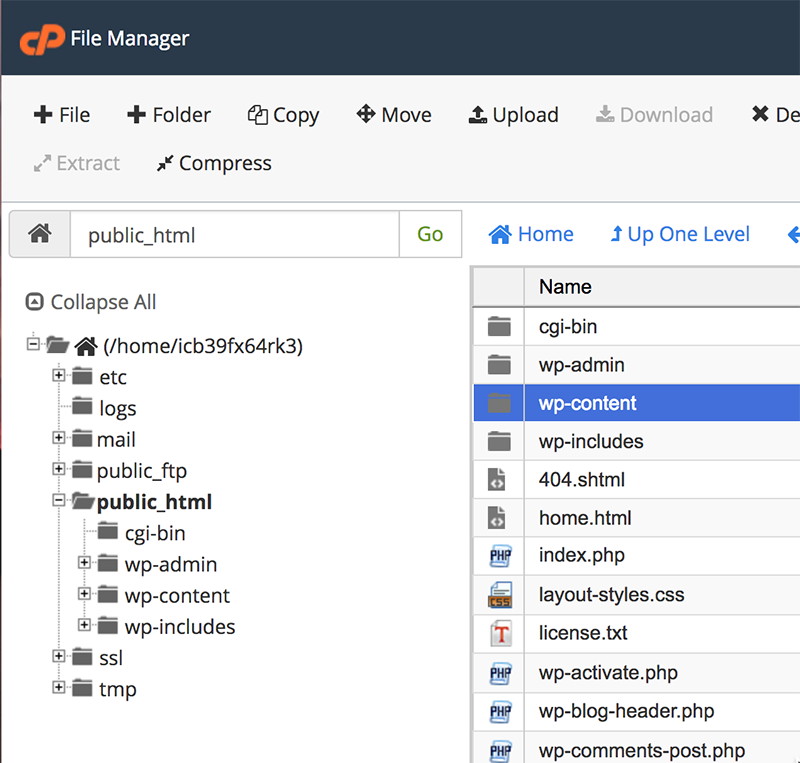Open the Upload dialog
The width and height of the screenshot is (800, 763).
click(x=513, y=115)
